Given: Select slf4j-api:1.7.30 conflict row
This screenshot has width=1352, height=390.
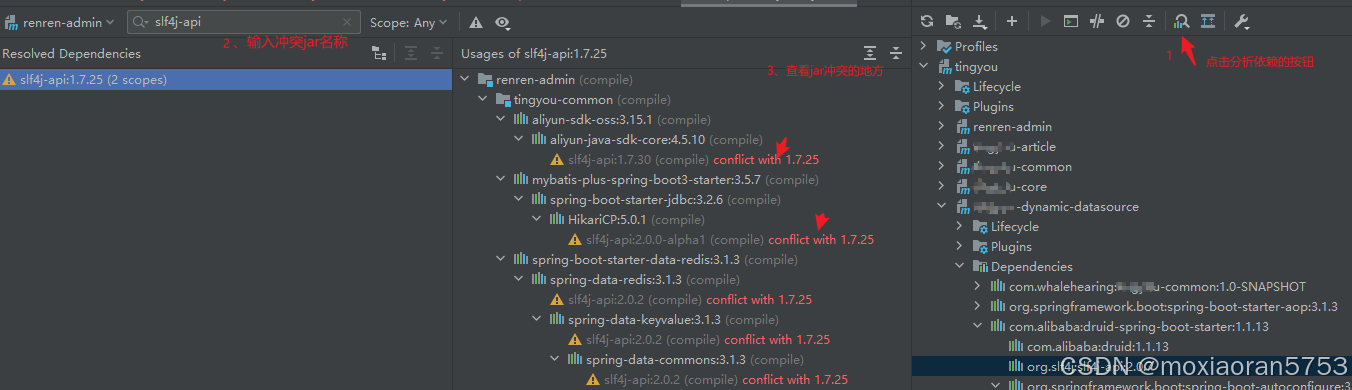Looking at the screenshot, I should tap(684, 160).
